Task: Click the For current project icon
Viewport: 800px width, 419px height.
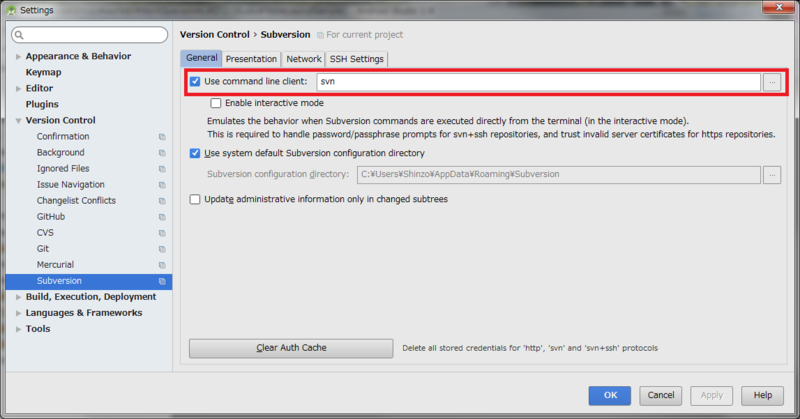Action: [320, 35]
